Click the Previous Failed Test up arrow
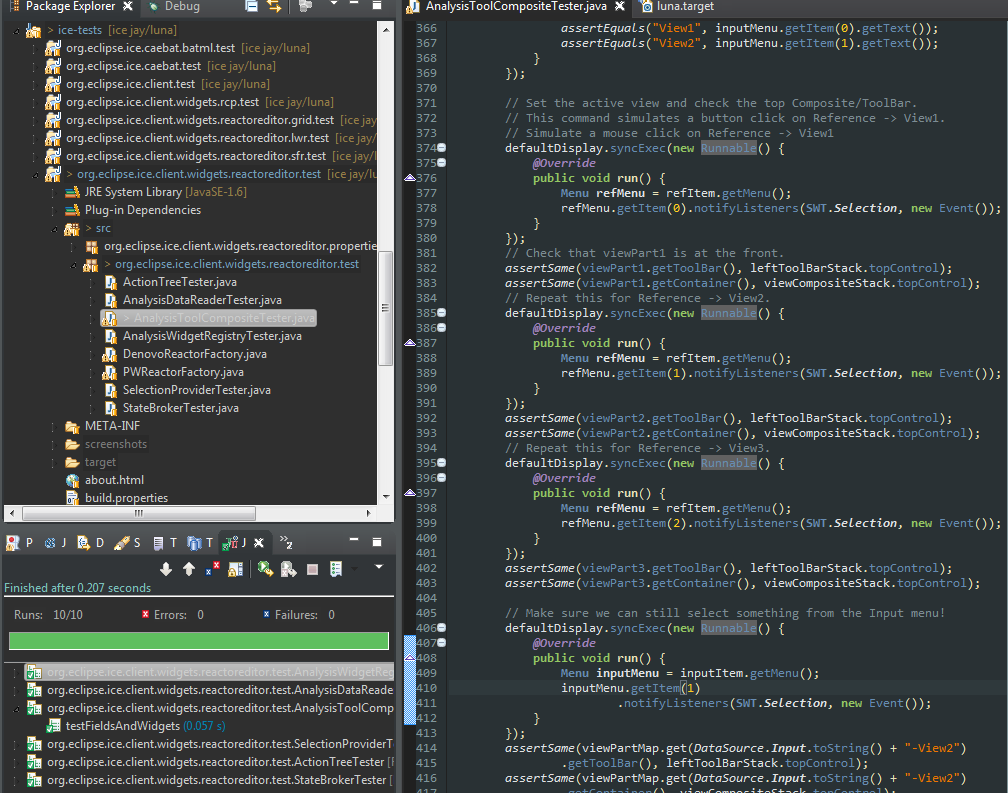The width and height of the screenshot is (1008, 793). tap(188, 569)
